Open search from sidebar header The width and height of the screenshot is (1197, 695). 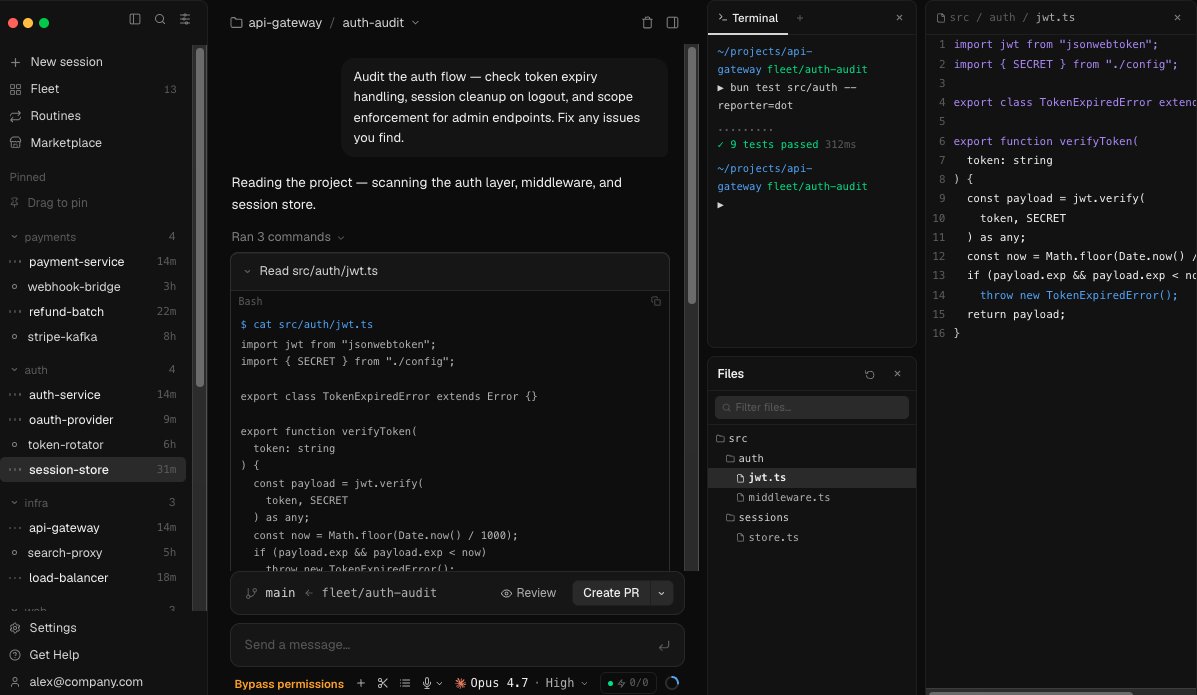pos(160,19)
